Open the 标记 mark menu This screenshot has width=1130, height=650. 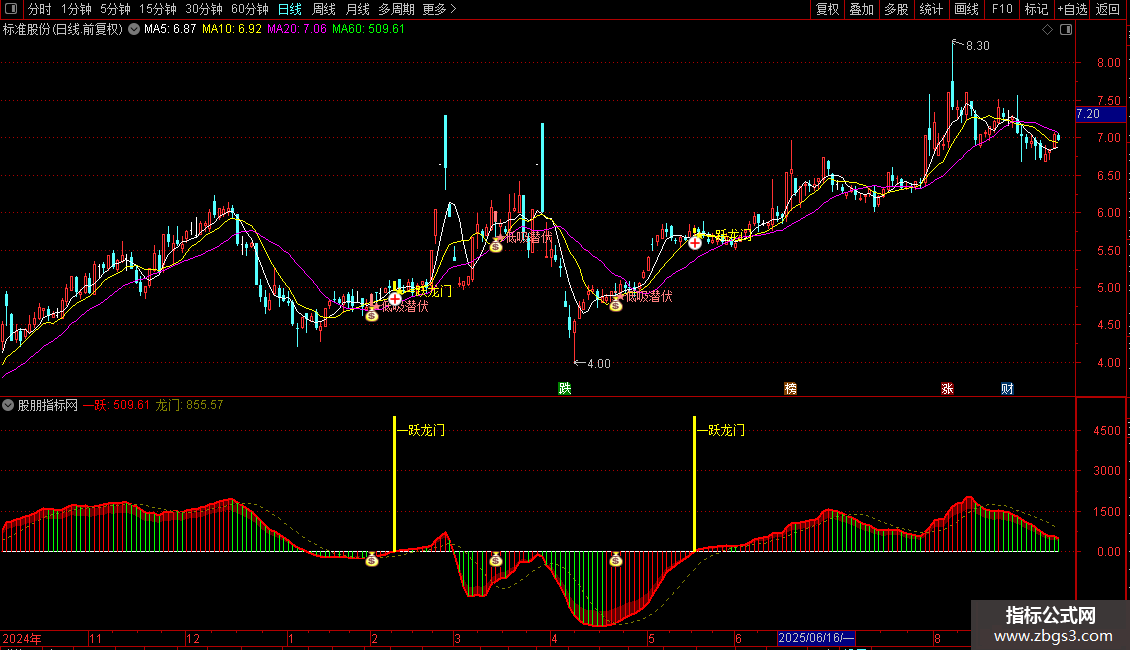[x=1036, y=9]
